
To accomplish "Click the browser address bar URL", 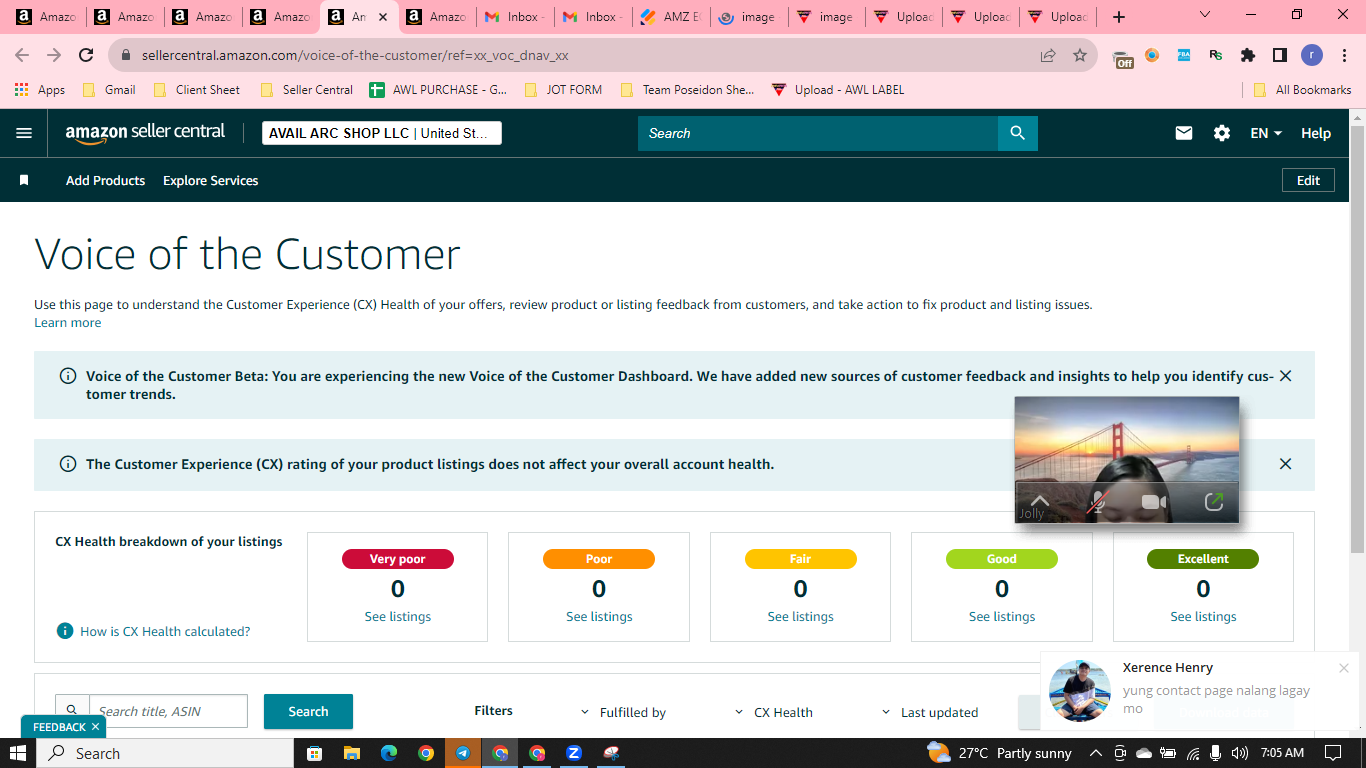I will tap(355, 56).
